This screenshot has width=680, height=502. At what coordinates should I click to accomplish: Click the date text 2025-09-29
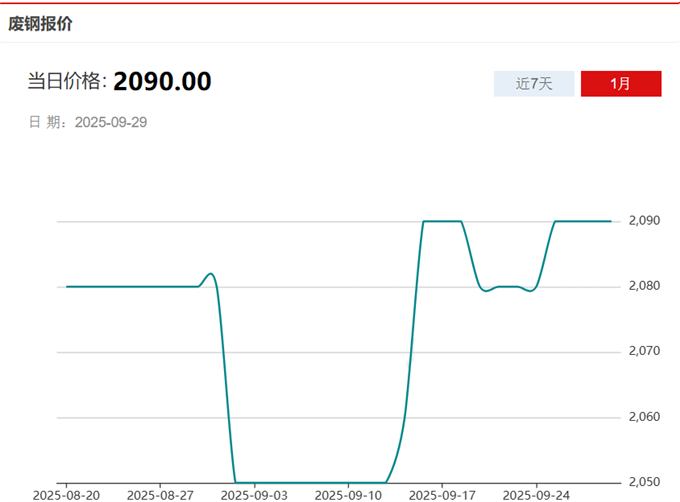point(111,122)
